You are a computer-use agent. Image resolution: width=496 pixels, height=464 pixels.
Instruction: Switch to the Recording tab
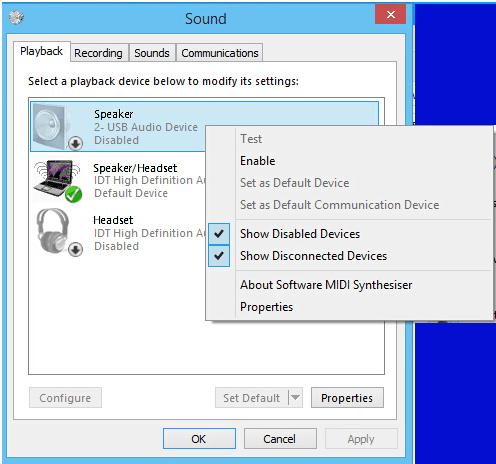[x=98, y=53]
